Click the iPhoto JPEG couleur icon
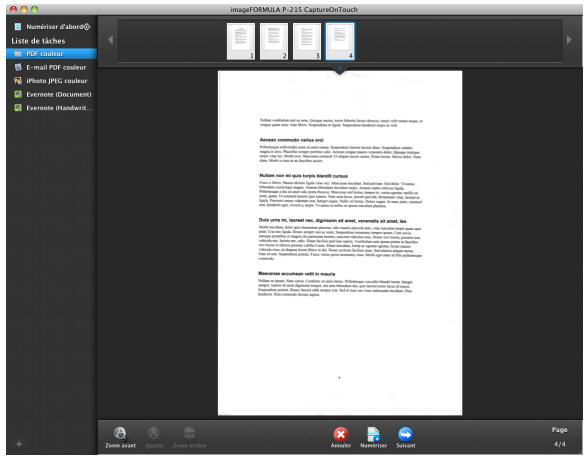Image resolution: width=585 pixels, height=459 pixels. tap(18, 81)
